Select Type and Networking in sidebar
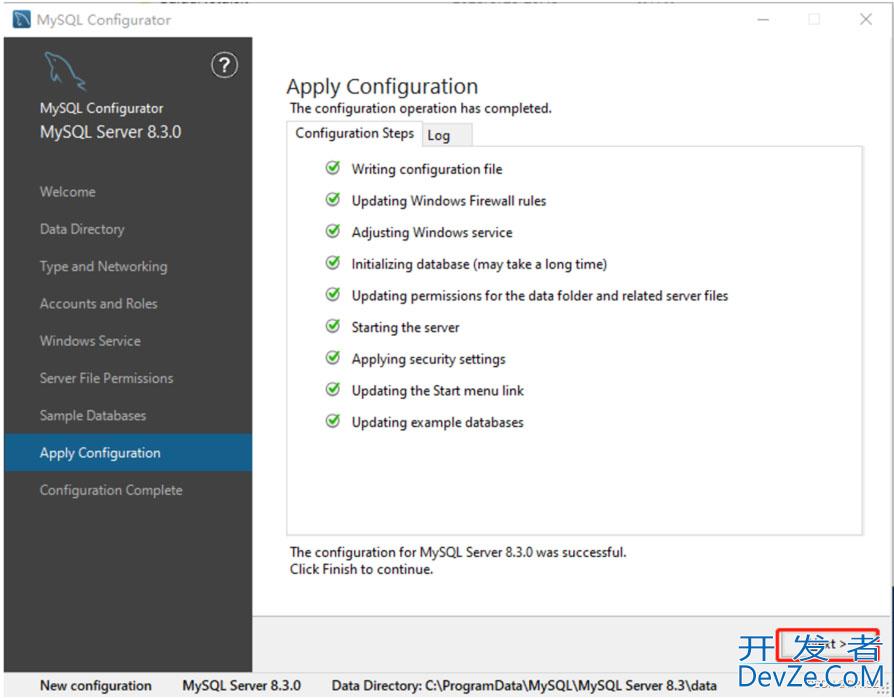Image resolution: width=894 pixels, height=698 pixels. tap(103, 266)
